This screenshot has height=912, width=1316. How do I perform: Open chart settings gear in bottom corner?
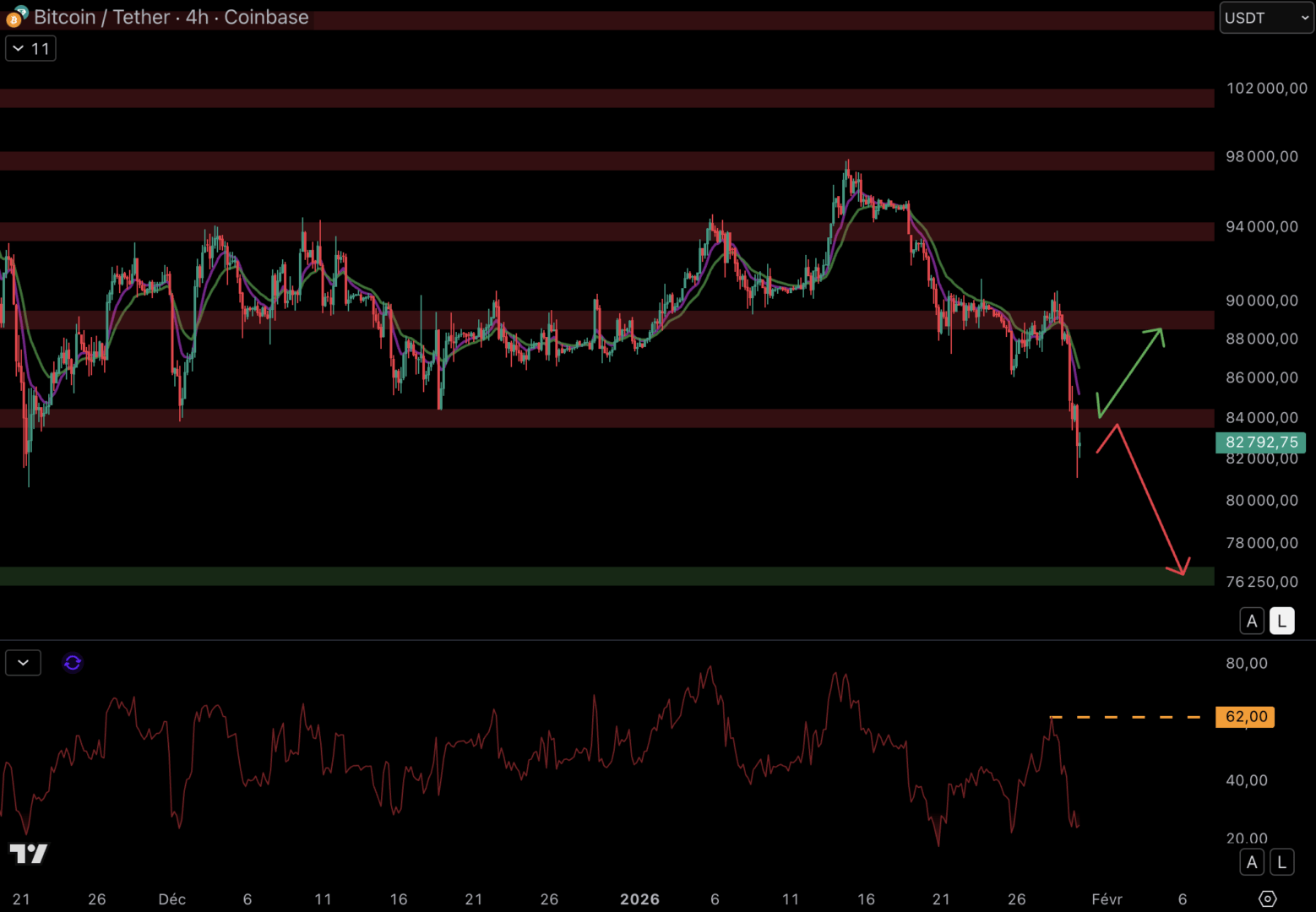click(1267, 898)
